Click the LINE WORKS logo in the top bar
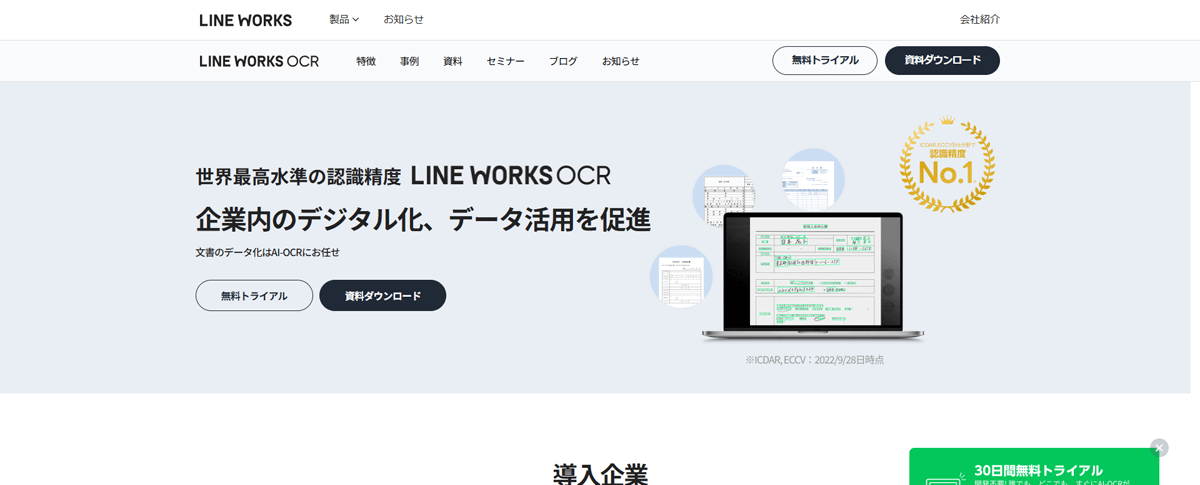 [x=245, y=20]
